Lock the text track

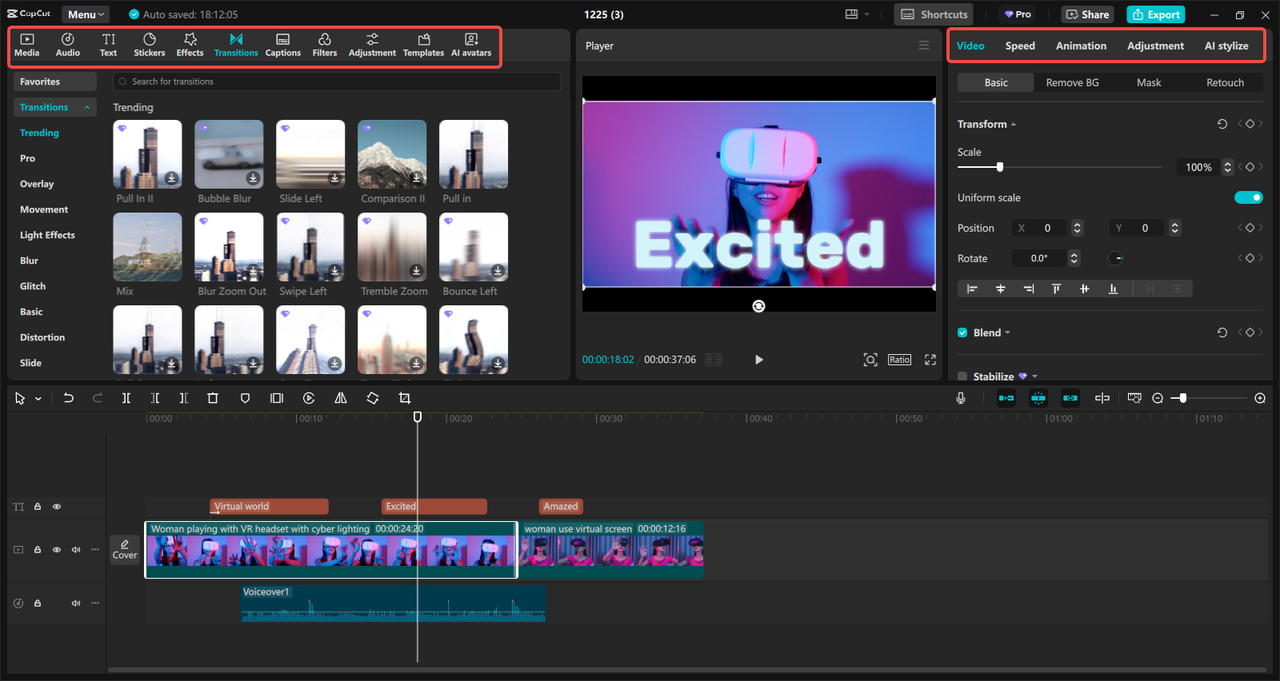tap(38, 507)
